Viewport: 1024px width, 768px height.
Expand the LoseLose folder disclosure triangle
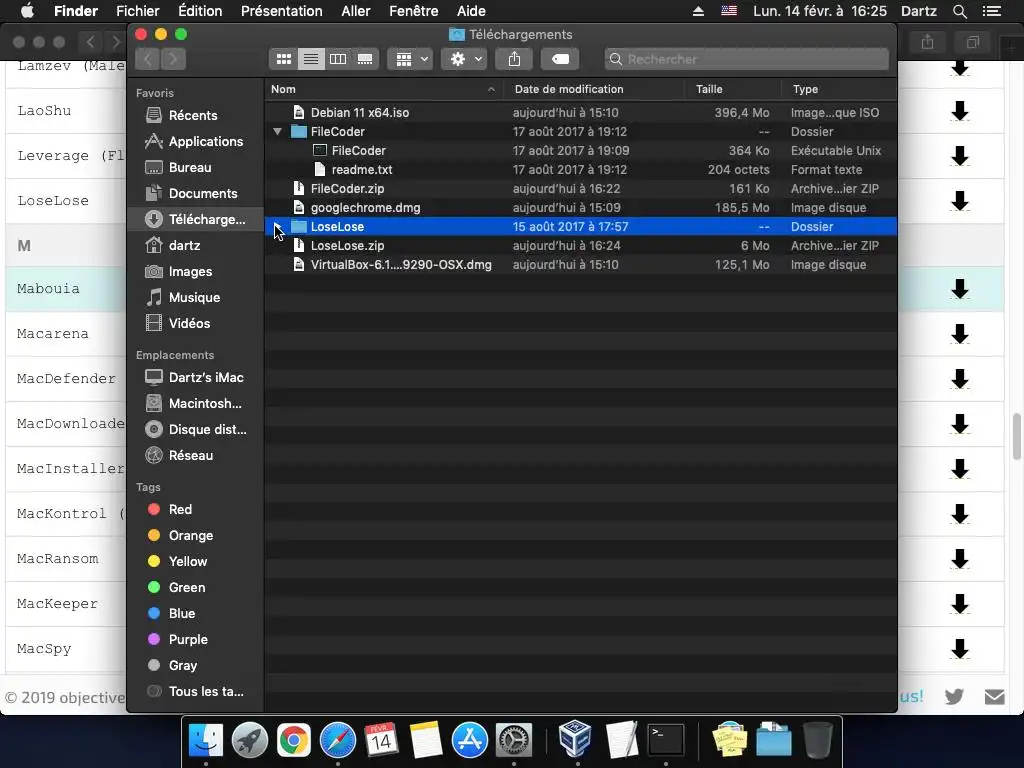pos(278,227)
